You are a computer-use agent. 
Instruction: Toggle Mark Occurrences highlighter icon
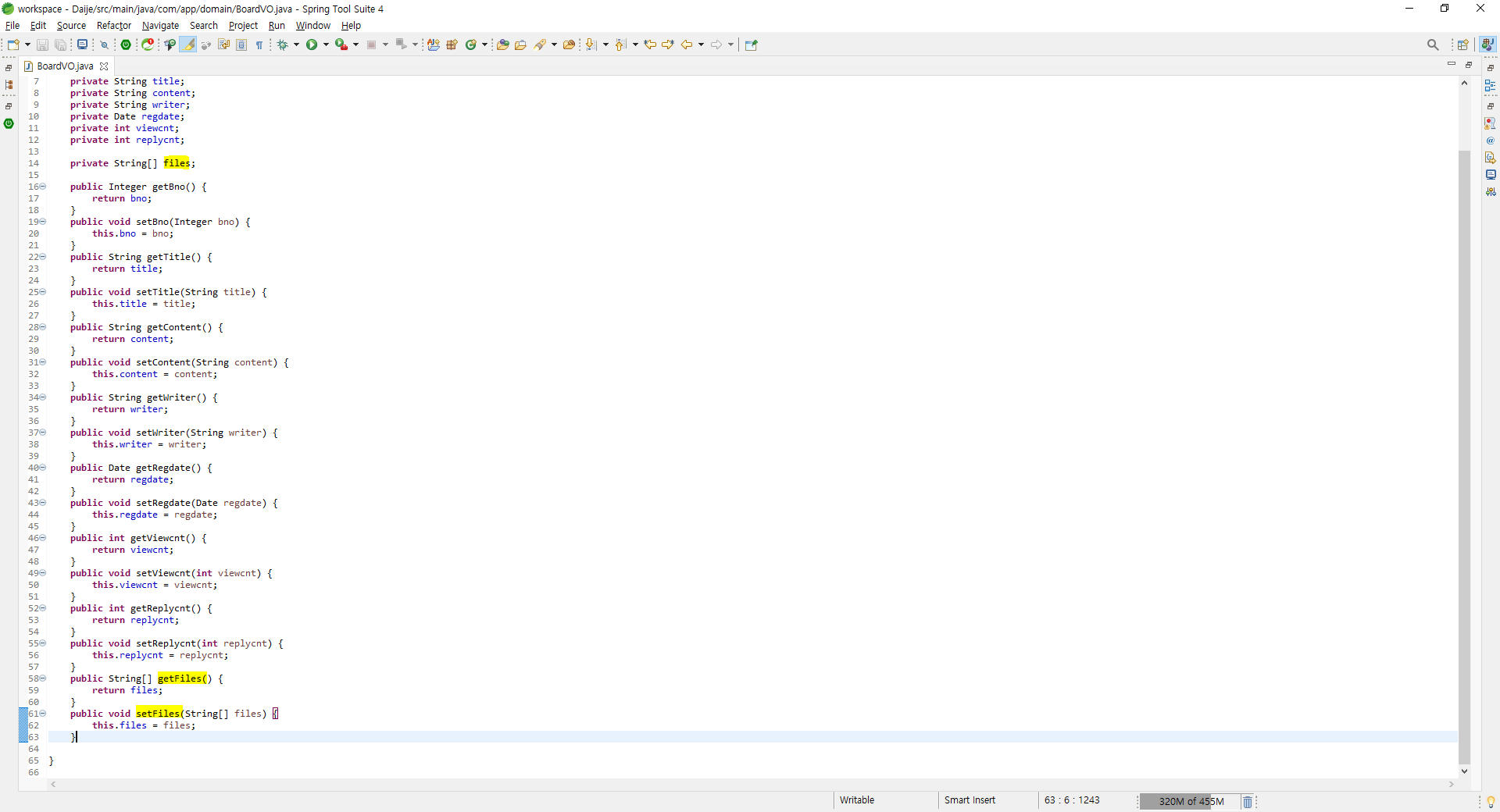click(x=188, y=45)
